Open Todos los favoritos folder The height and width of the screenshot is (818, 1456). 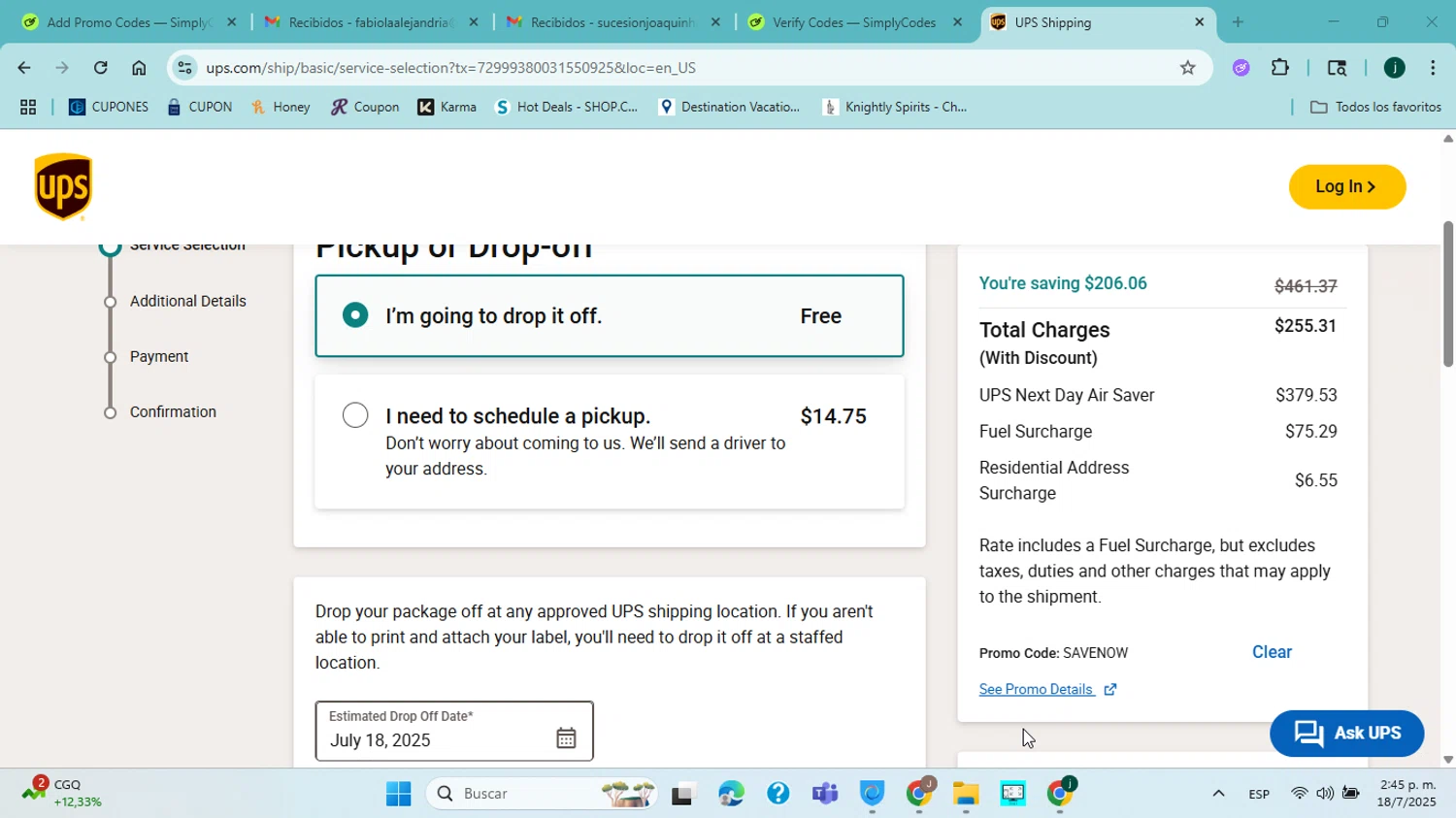pos(1375,107)
